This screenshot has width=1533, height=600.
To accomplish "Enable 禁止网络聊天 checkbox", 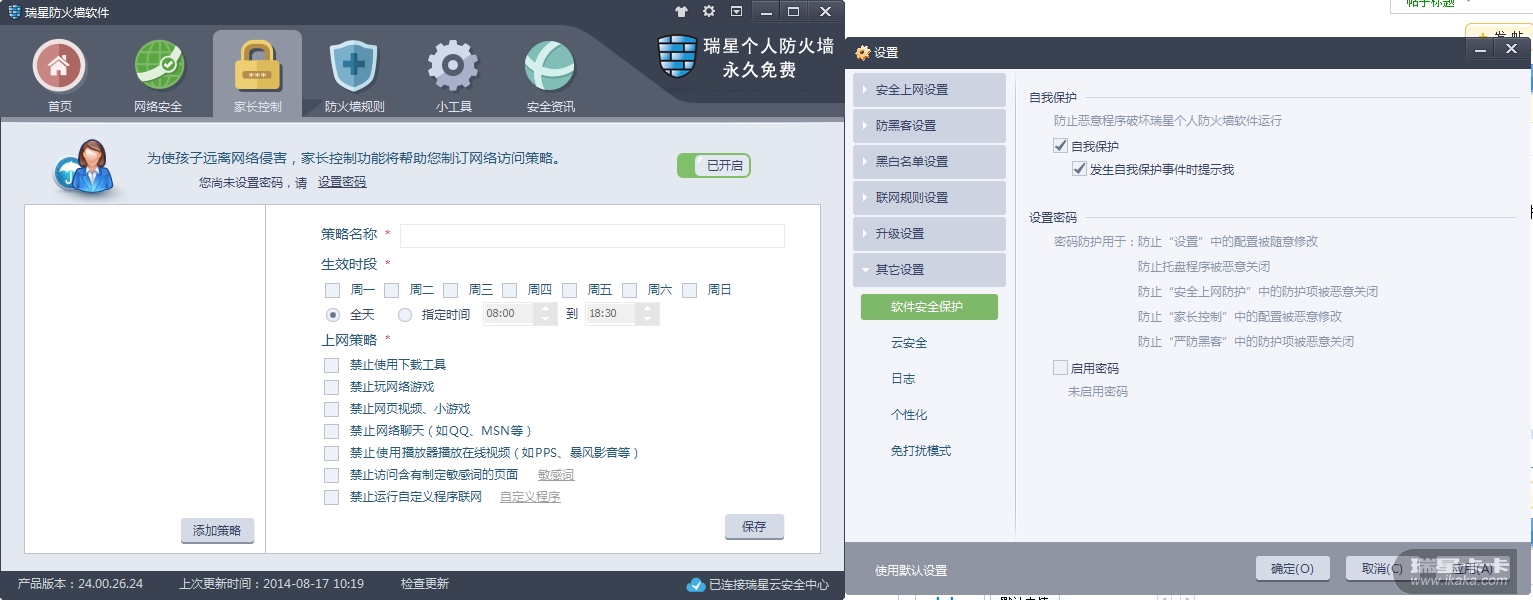I will tap(332, 431).
